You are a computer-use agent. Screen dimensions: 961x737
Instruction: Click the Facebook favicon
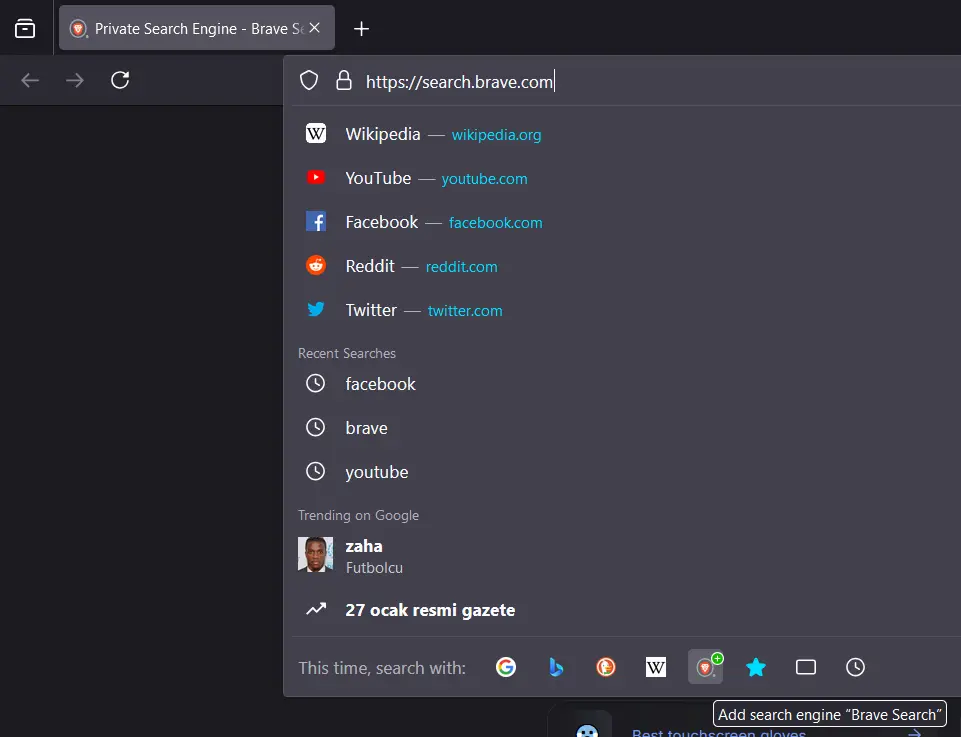click(x=316, y=222)
